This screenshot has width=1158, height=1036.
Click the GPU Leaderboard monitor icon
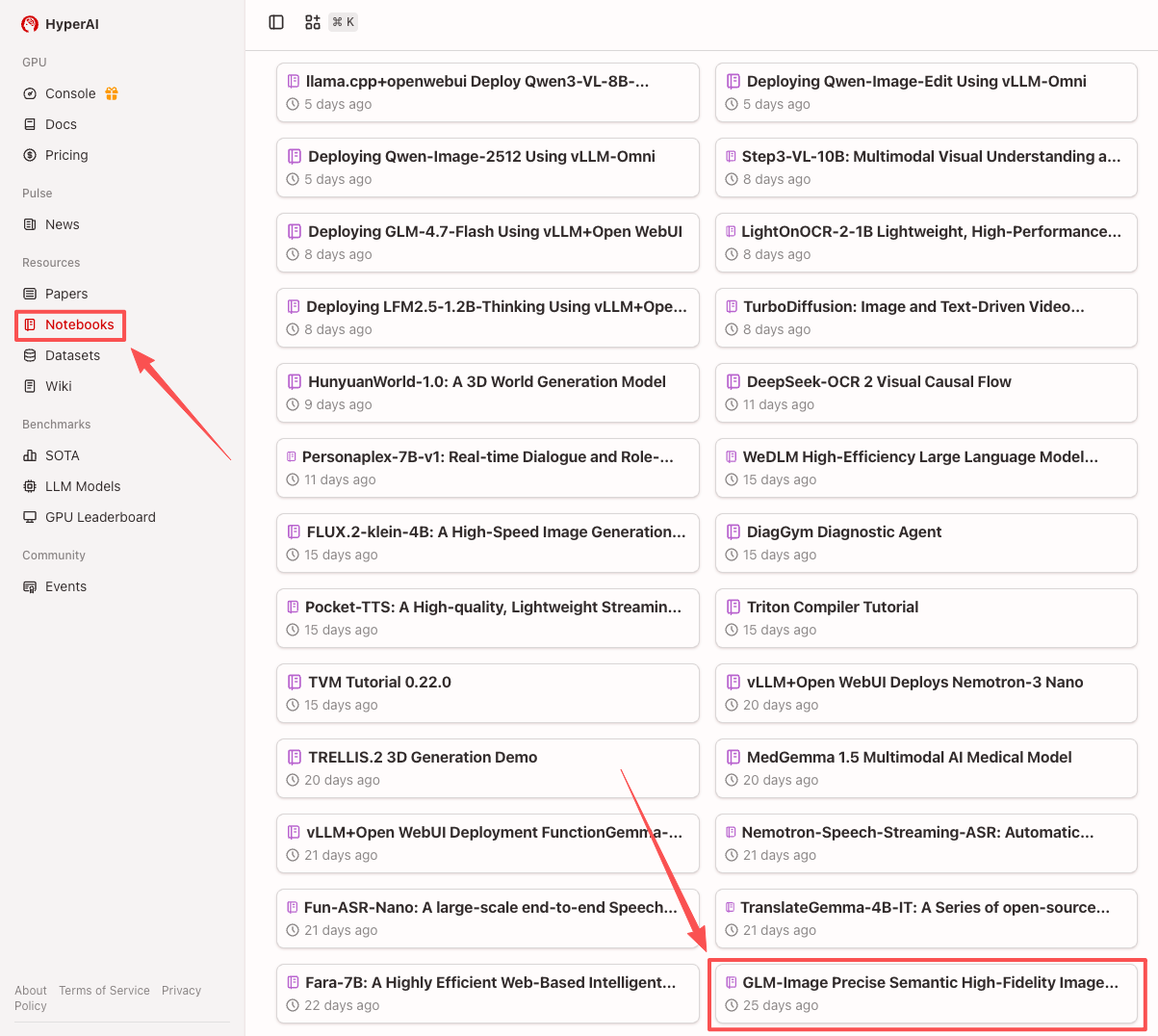point(30,517)
